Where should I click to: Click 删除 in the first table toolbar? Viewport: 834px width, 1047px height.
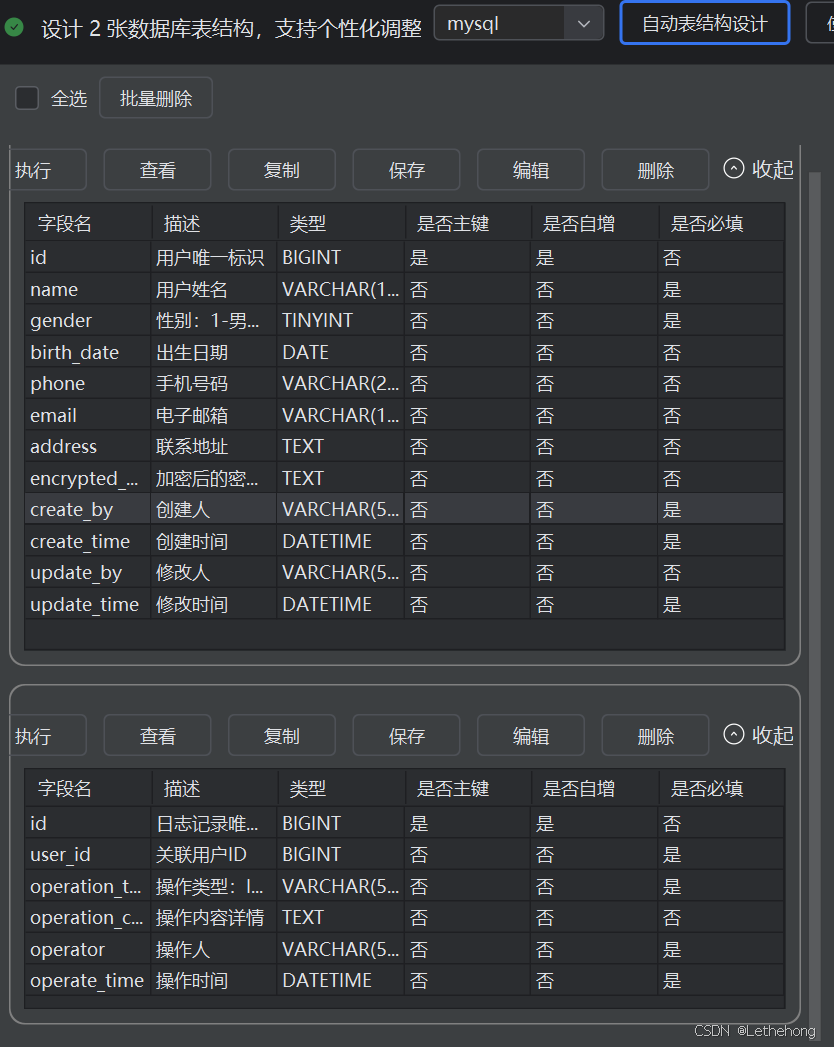point(655,170)
